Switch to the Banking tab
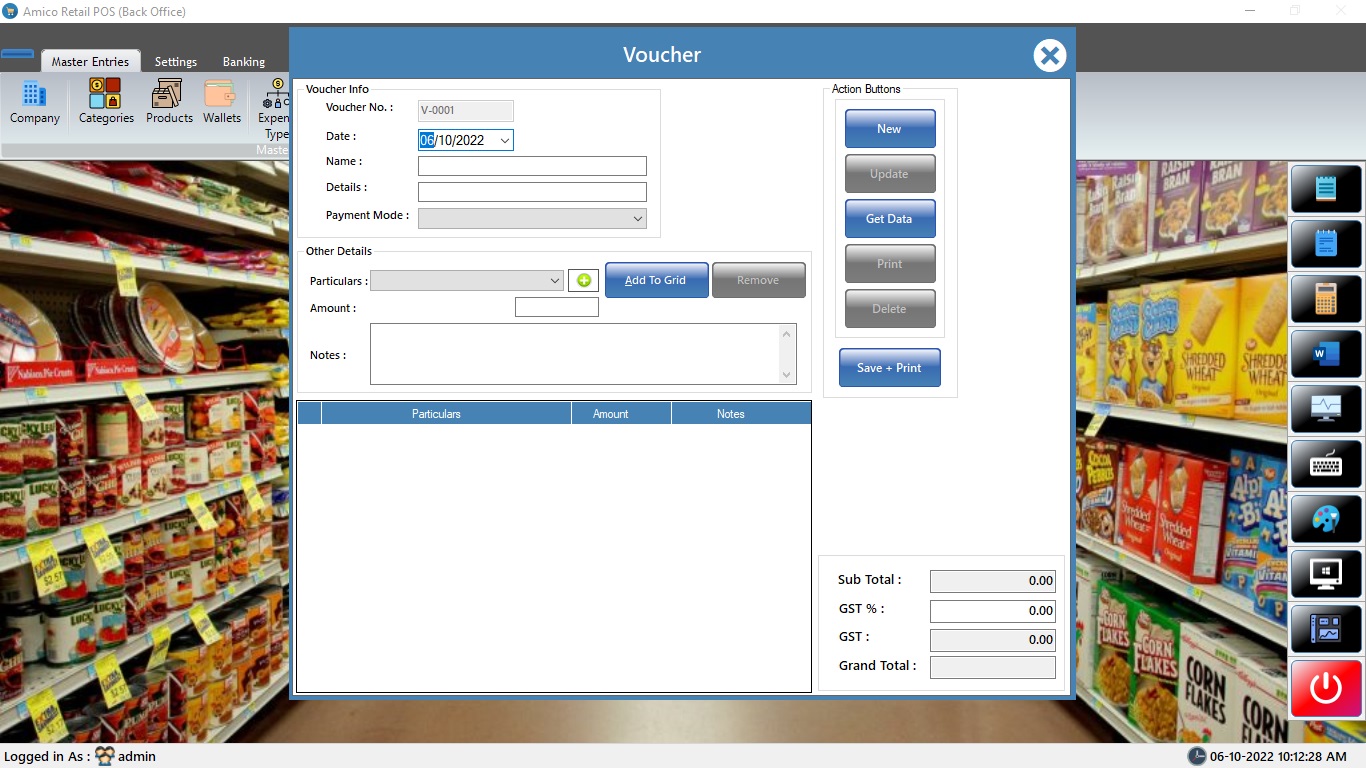1366x768 pixels. tap(244, 62)
